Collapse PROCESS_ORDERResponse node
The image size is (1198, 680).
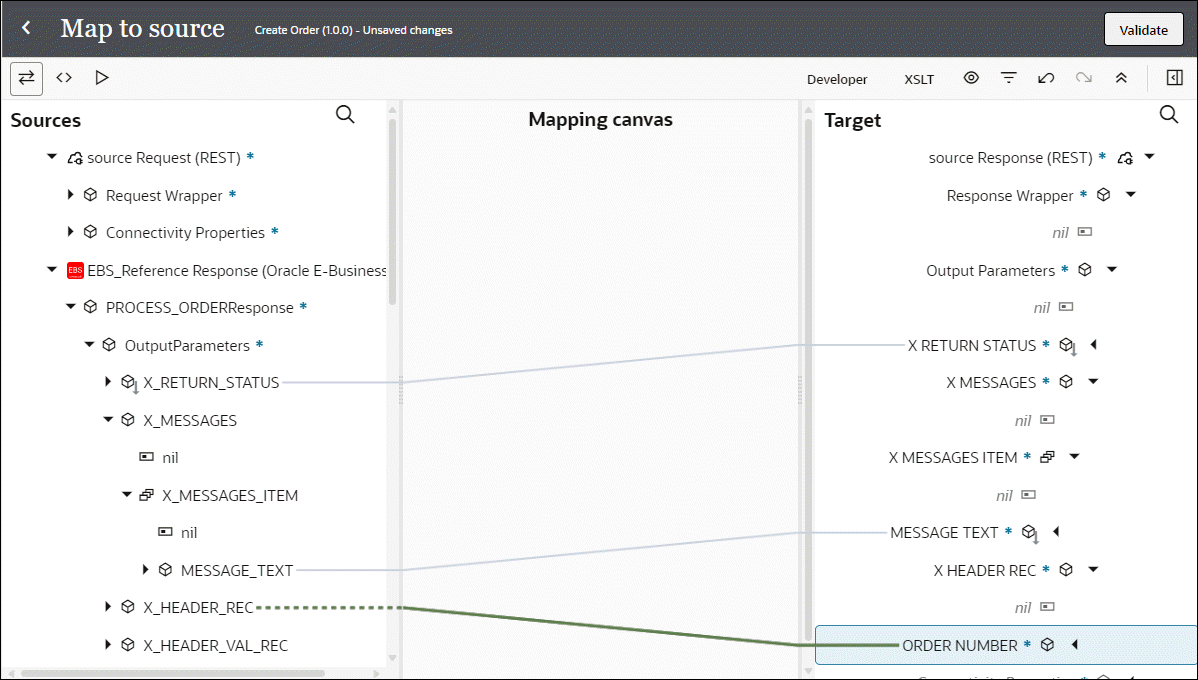(x=71, y=307)
